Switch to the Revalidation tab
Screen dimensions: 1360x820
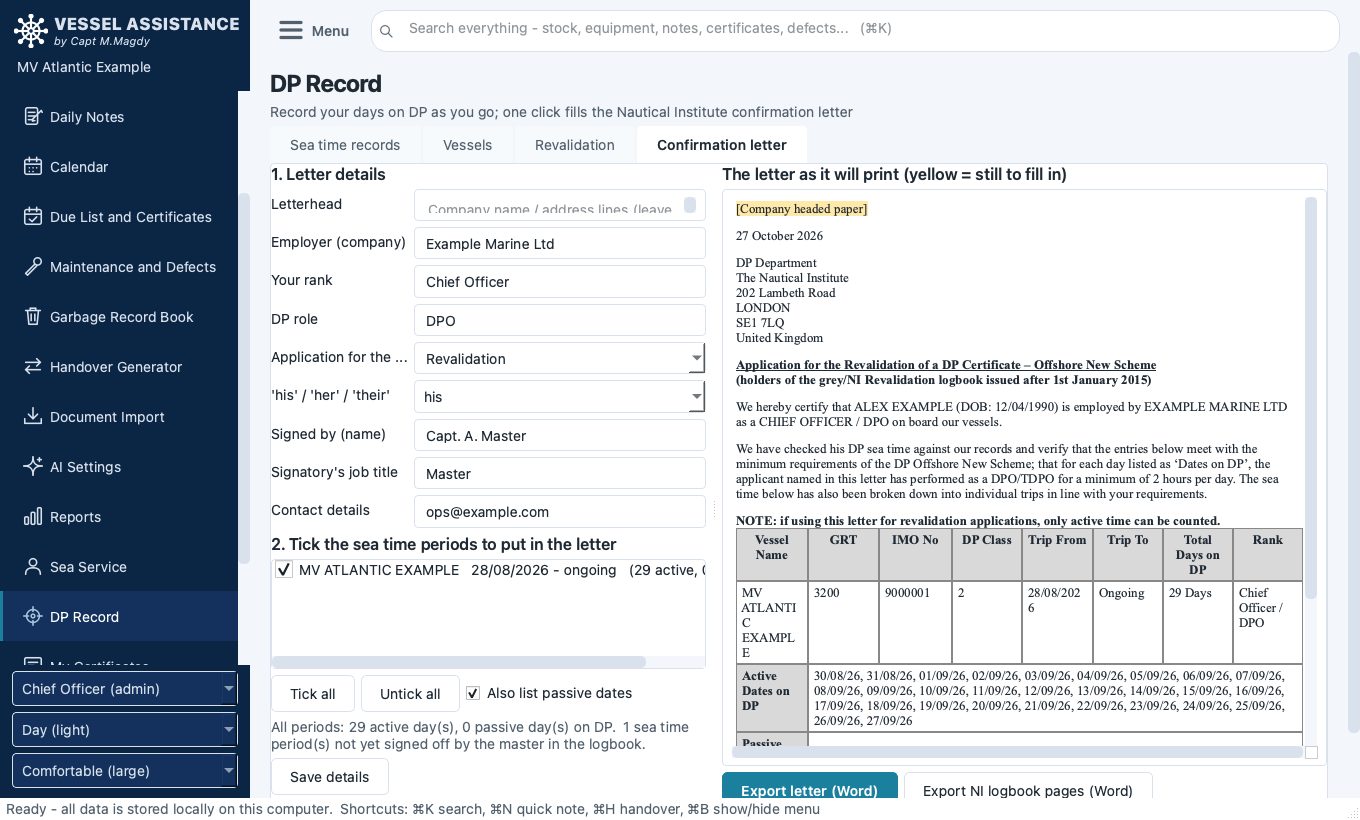point(574,145)
